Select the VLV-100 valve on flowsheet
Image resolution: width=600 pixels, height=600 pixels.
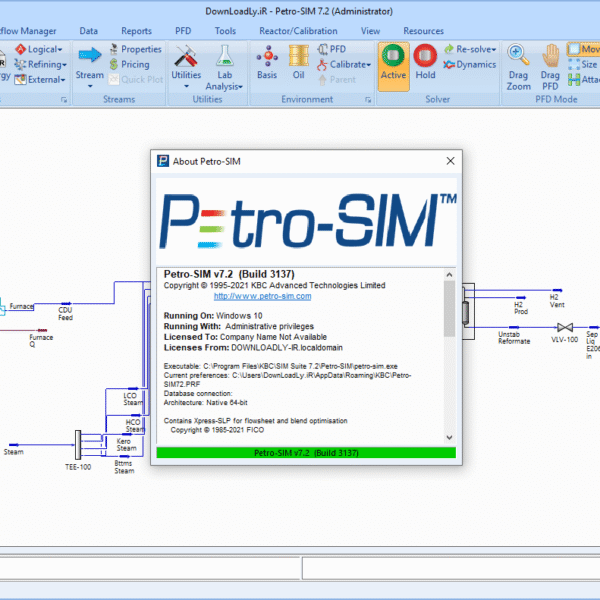(565, 328)
